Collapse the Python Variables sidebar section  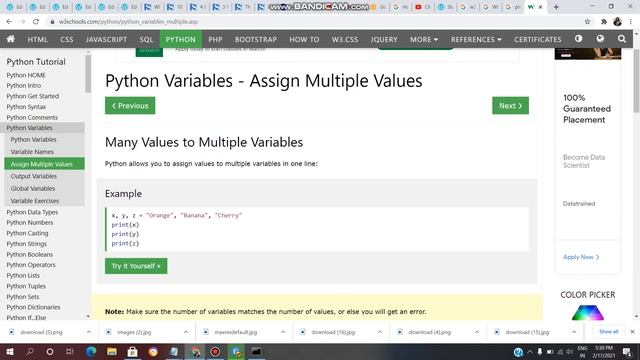42,128
